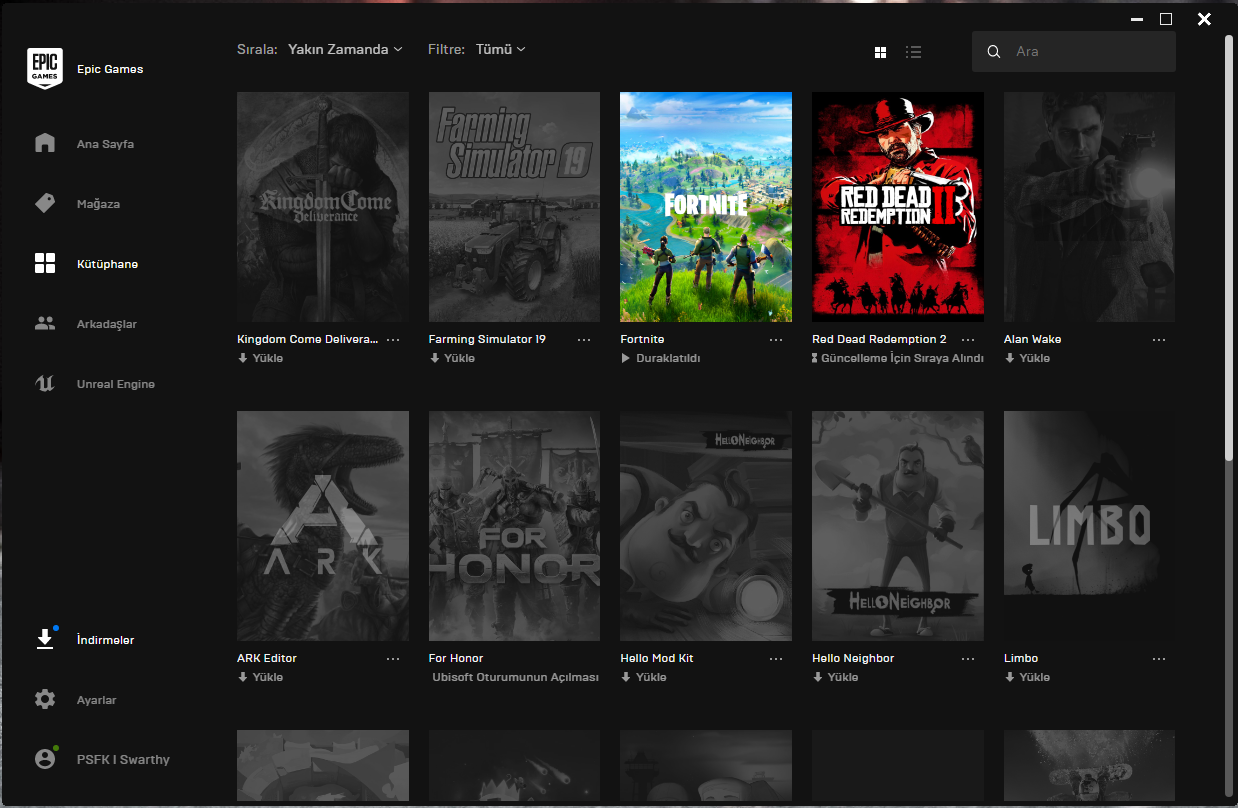Install Hello Neighbor via Yükle
The image size is (1238, 808).
tap(835, 677)
